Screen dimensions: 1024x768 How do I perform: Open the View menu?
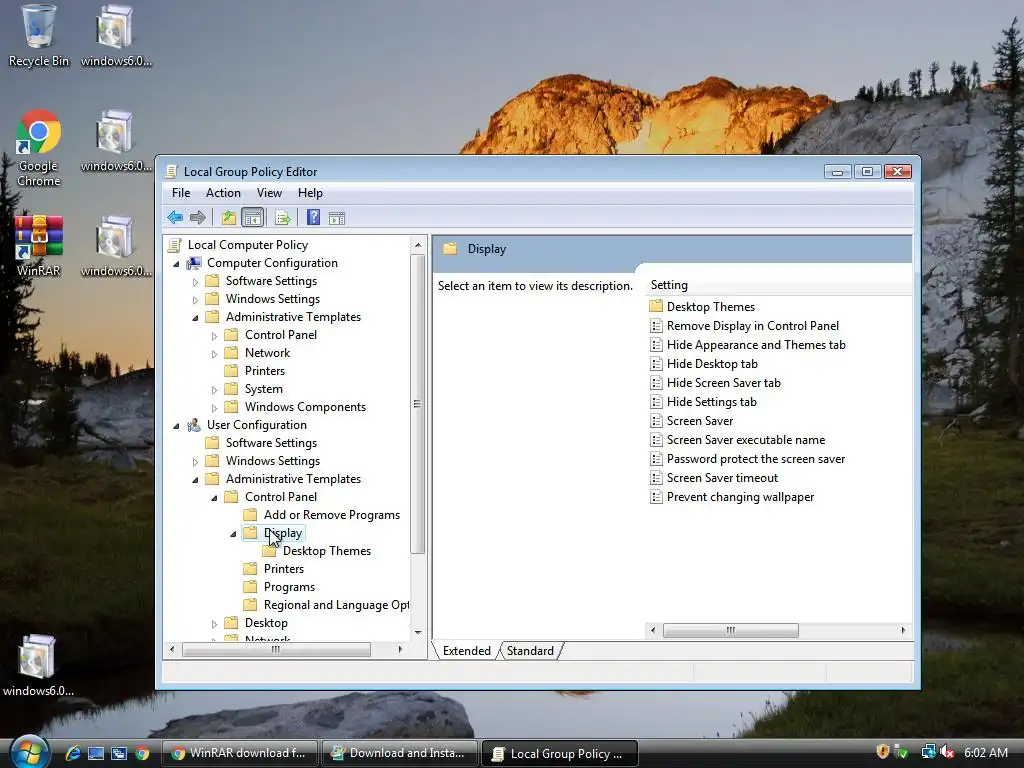point(269,193)
